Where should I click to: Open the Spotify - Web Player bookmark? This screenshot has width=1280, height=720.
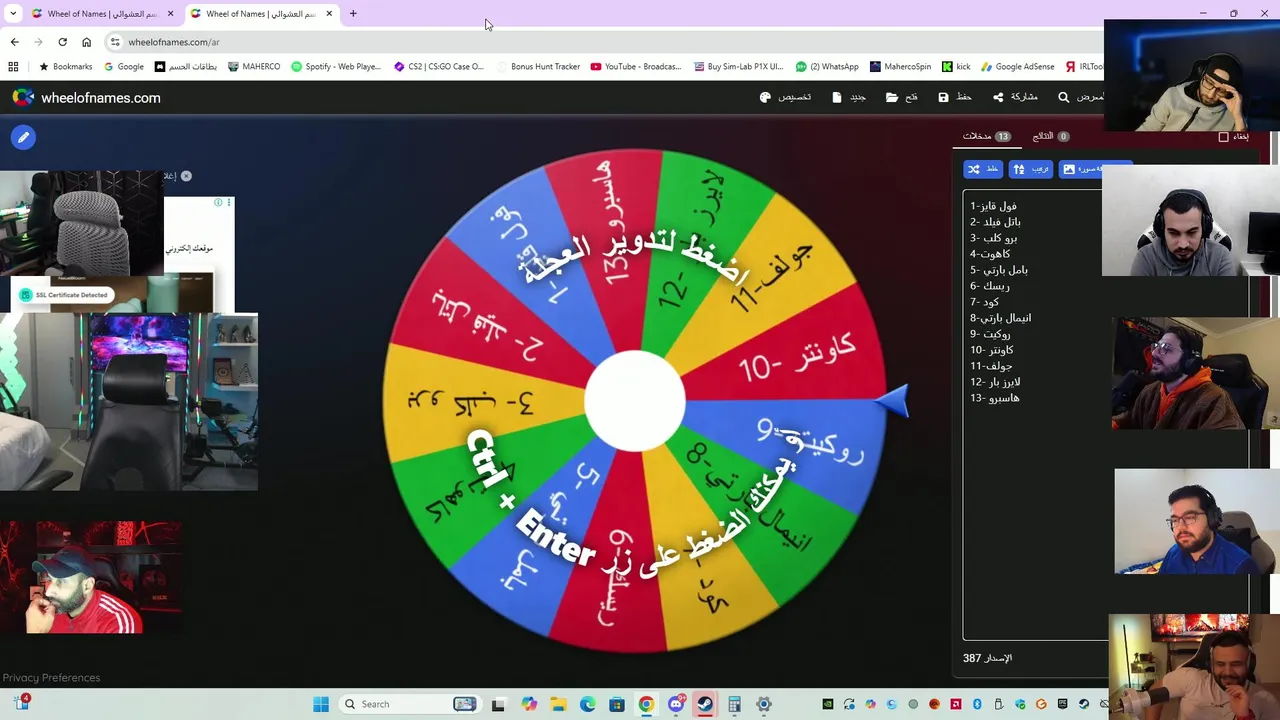[x=336, y=67]
